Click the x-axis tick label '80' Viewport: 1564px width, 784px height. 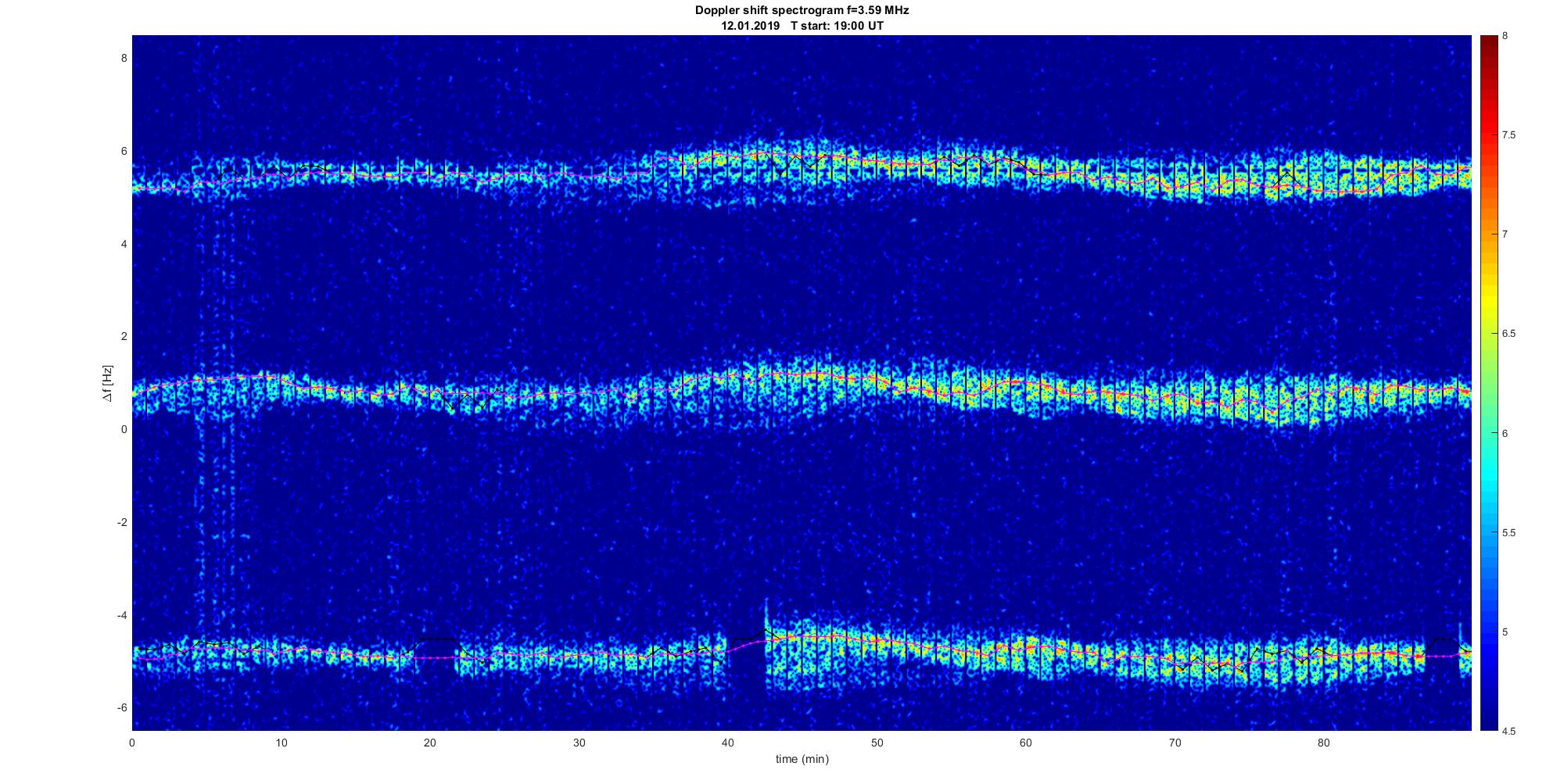coord(1323,743)
